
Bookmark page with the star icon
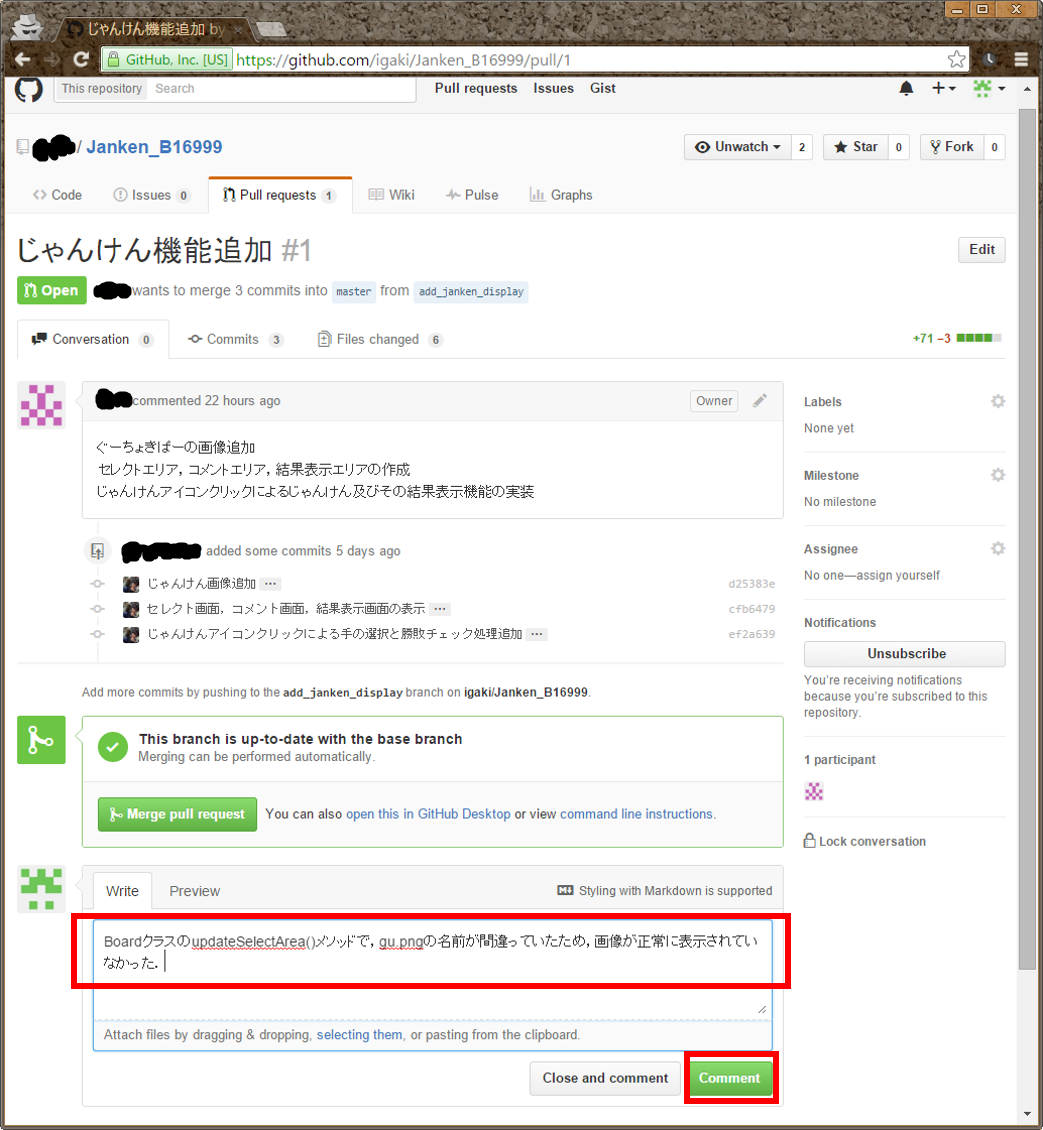(956, 59)
